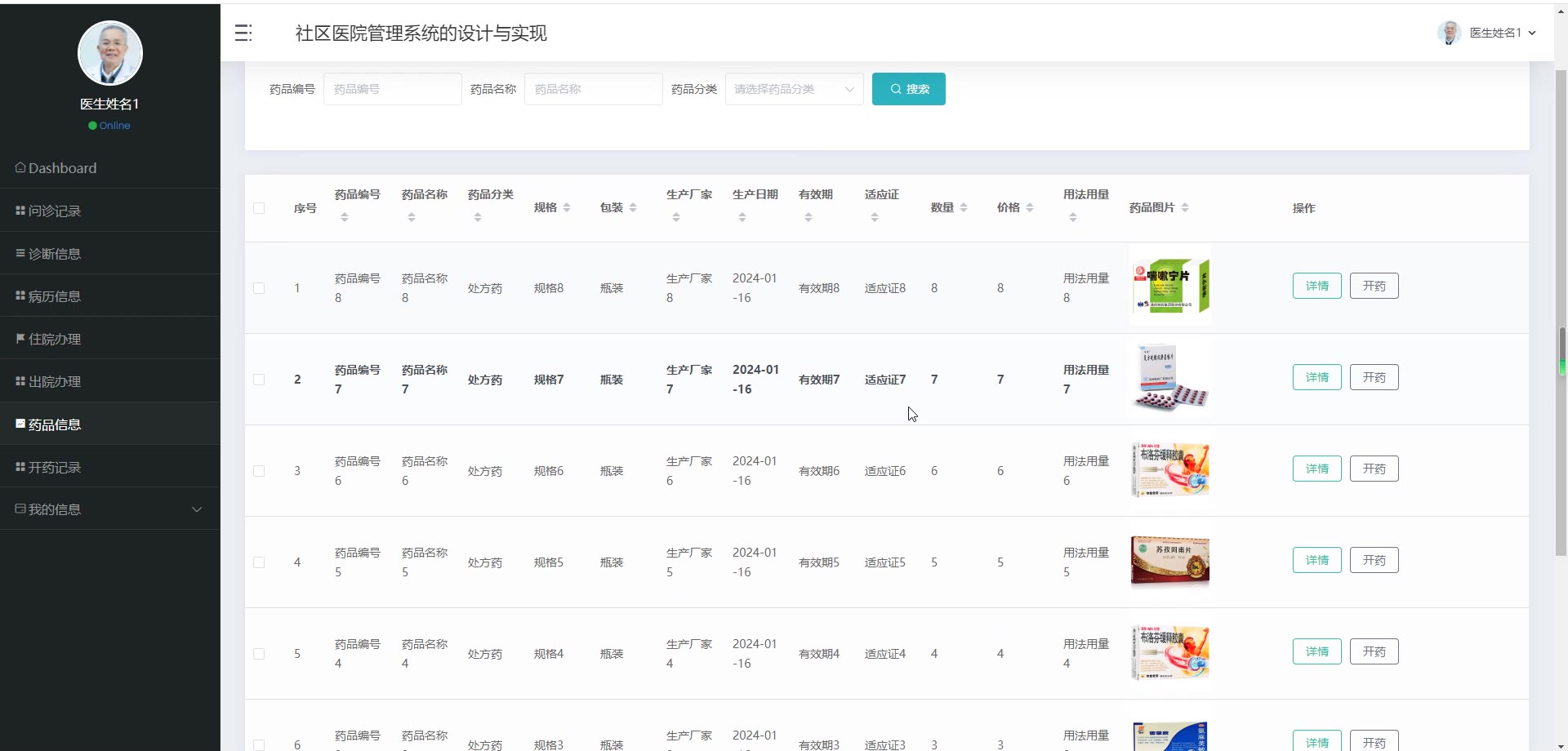Open the 药品分类 dropdown selector
Viewport: 1568px width, 751px height.
794,89
